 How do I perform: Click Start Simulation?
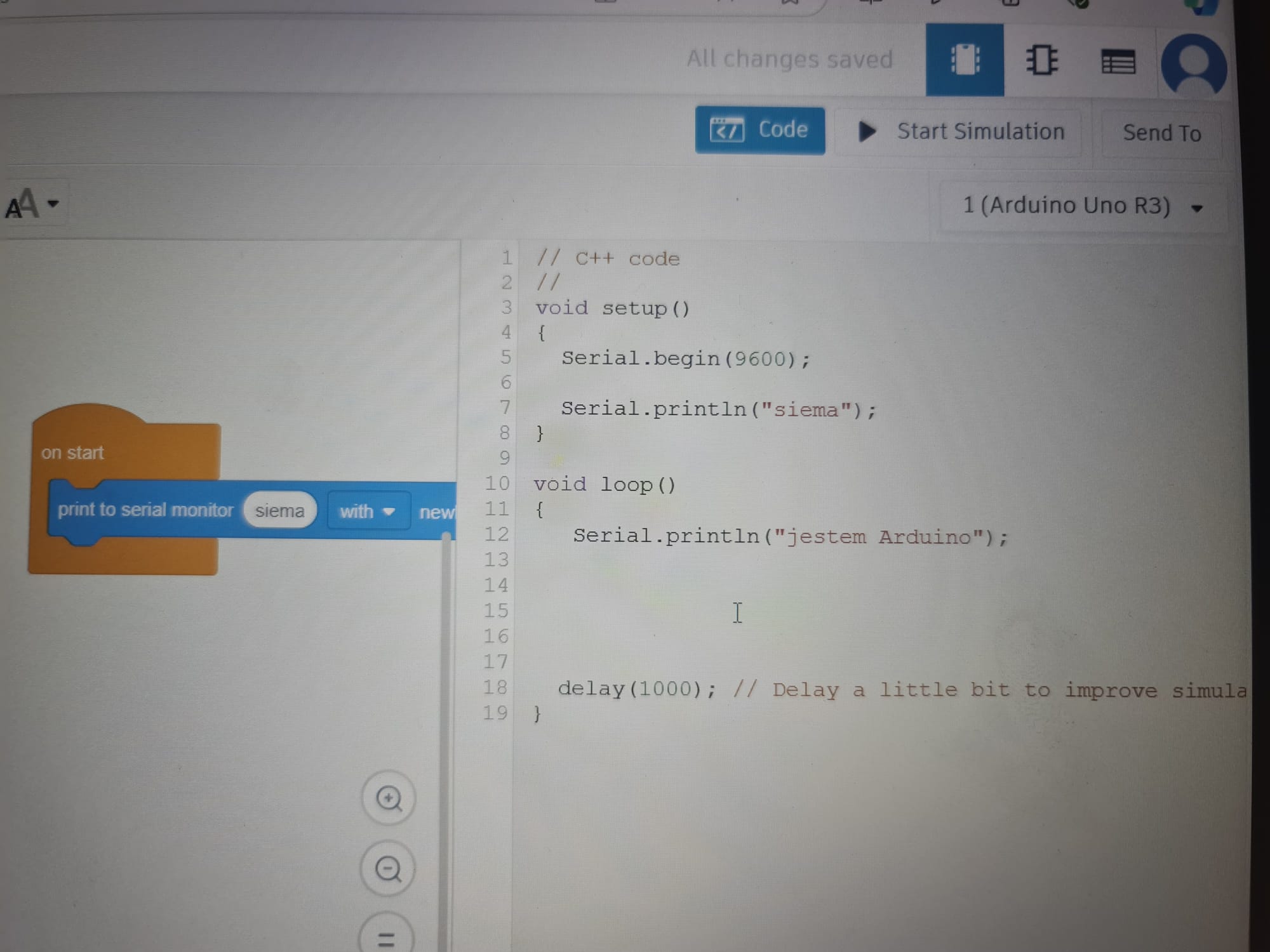point(960,132)
